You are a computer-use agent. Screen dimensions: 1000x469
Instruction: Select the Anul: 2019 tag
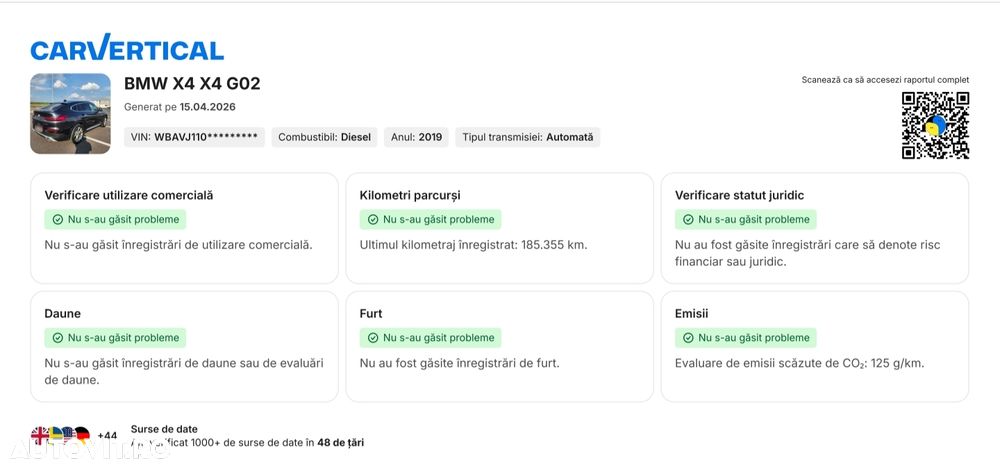coord(416,137)
